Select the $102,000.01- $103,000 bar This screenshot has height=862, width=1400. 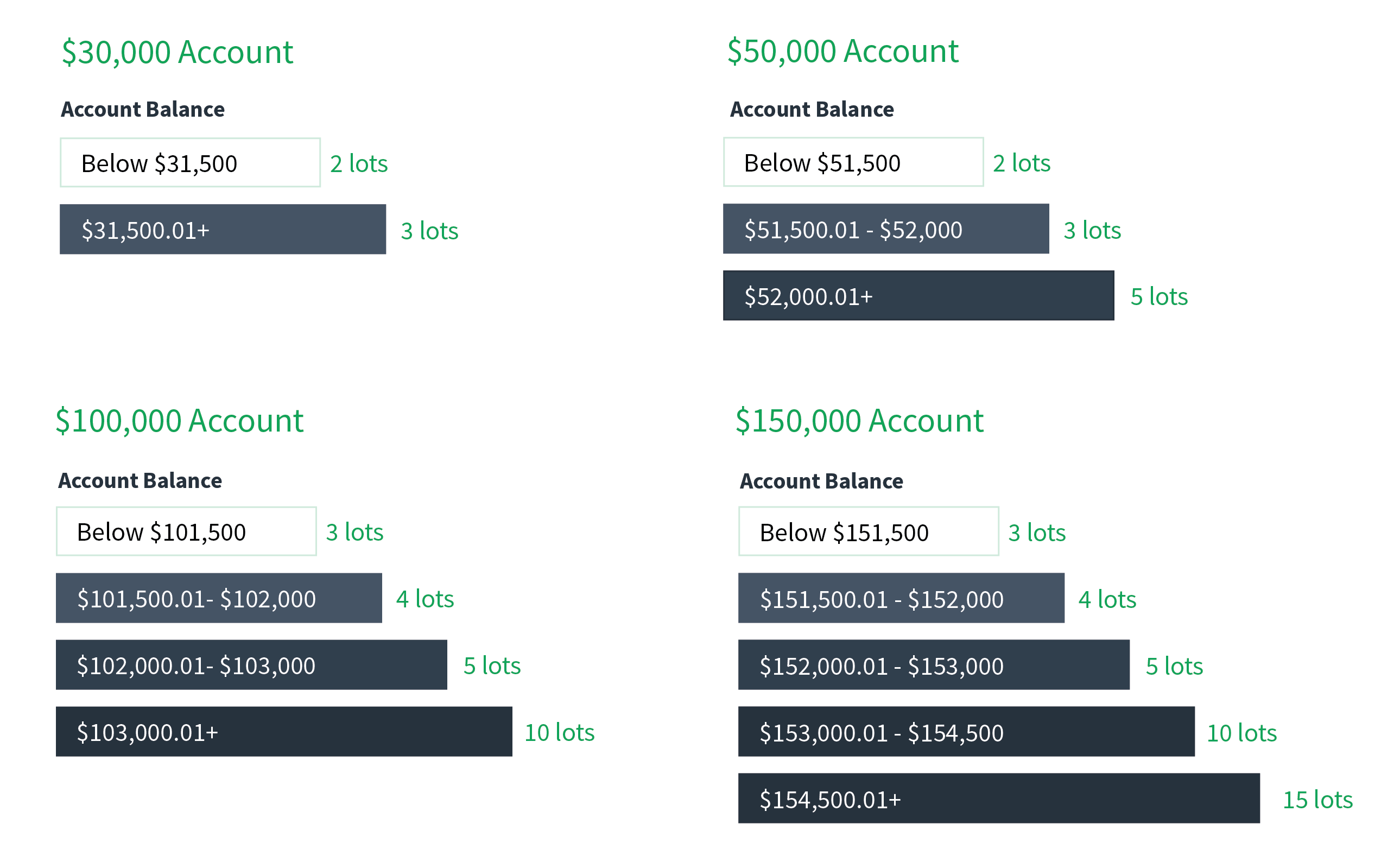click(x=251, y=665)
